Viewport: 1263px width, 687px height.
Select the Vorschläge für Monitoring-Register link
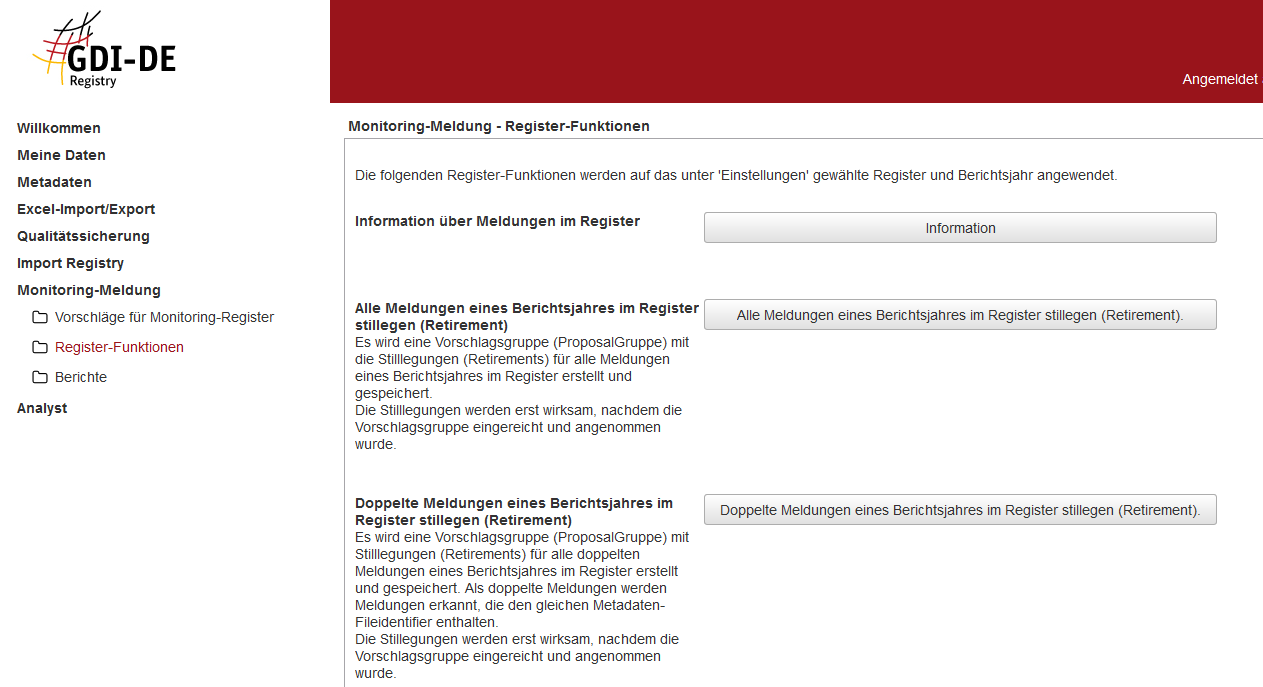click(164, 317)
